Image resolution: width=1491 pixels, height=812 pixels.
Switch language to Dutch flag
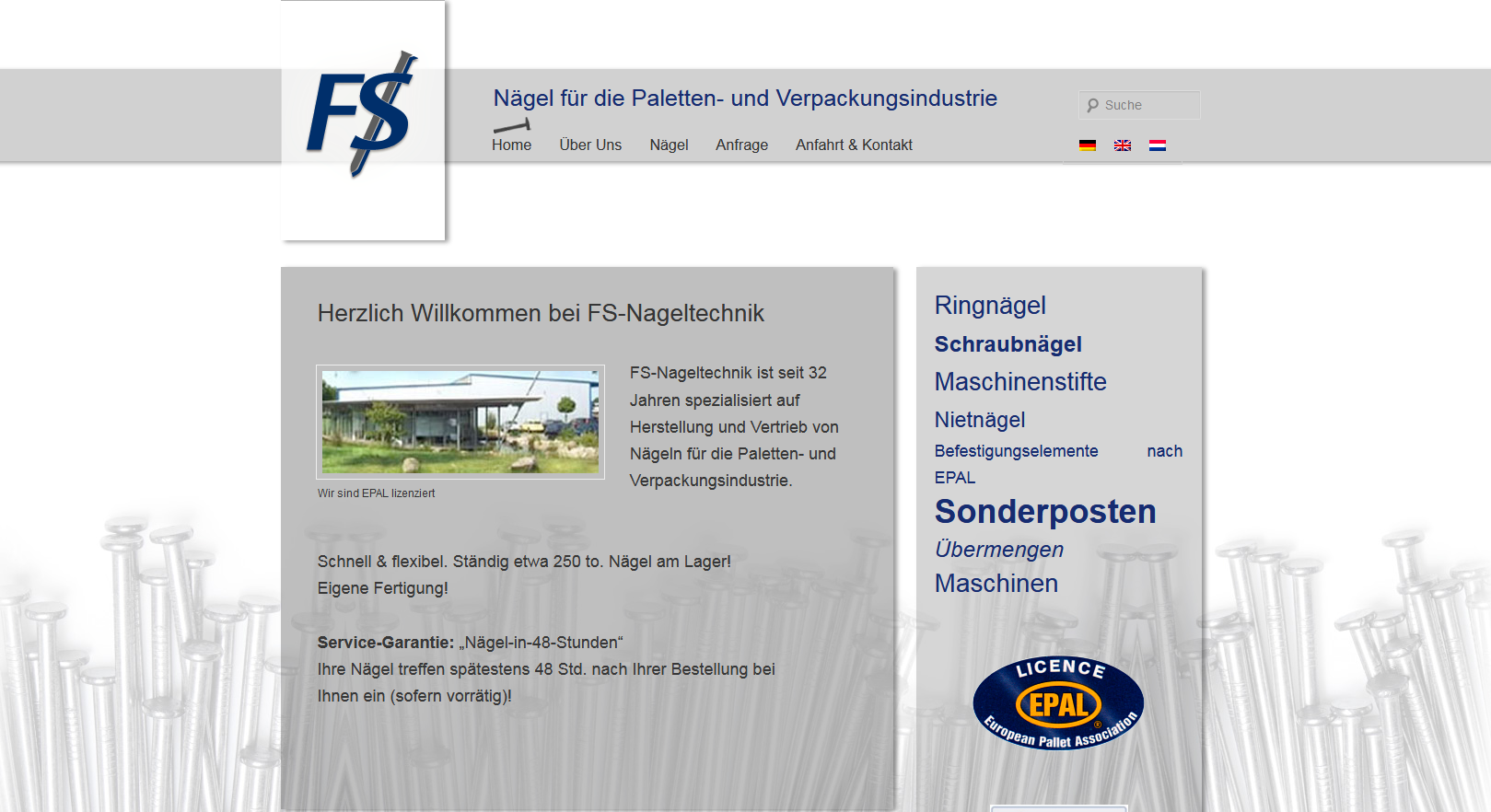1158,145
